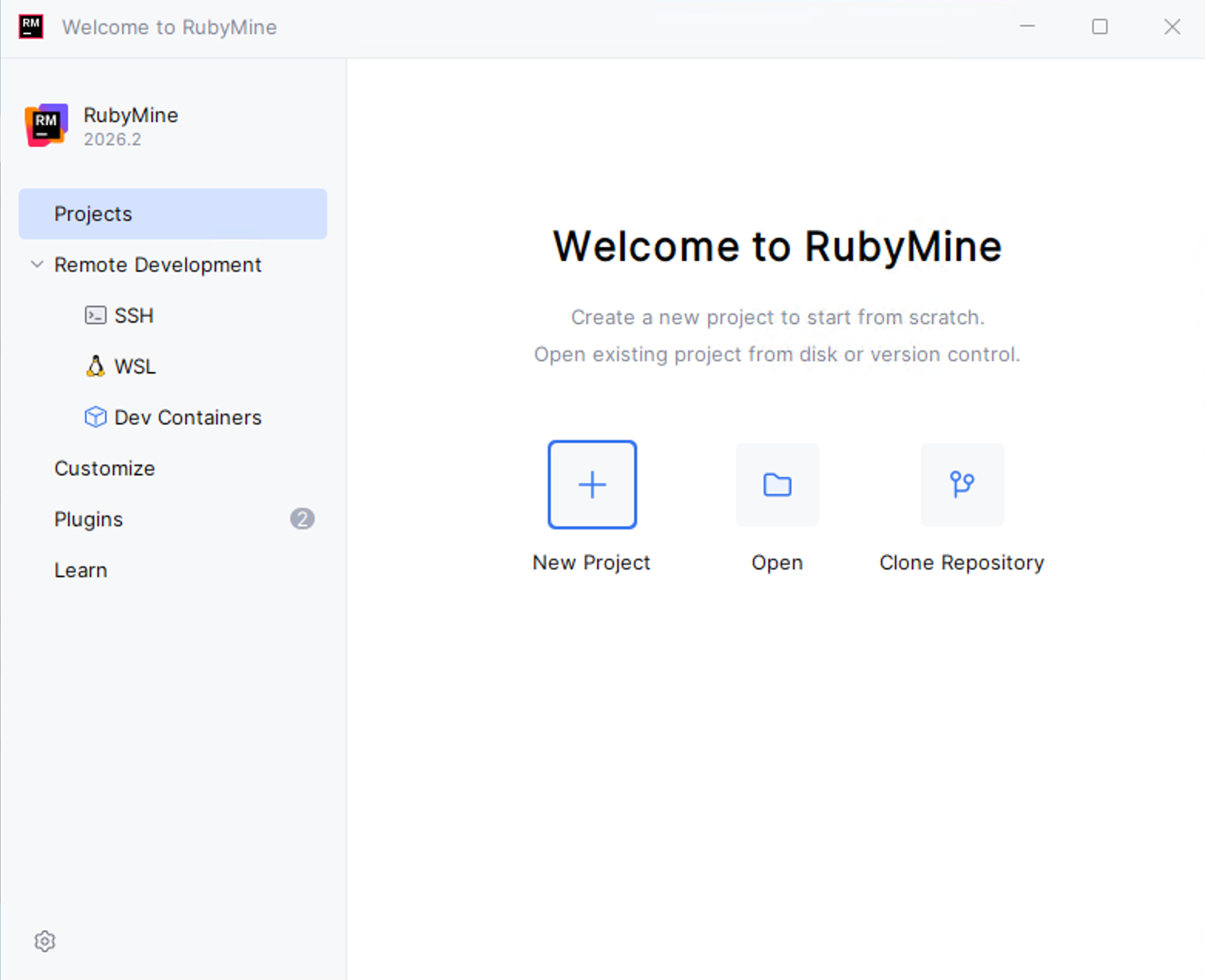Click the Plugins update count badge

[302, 519]
